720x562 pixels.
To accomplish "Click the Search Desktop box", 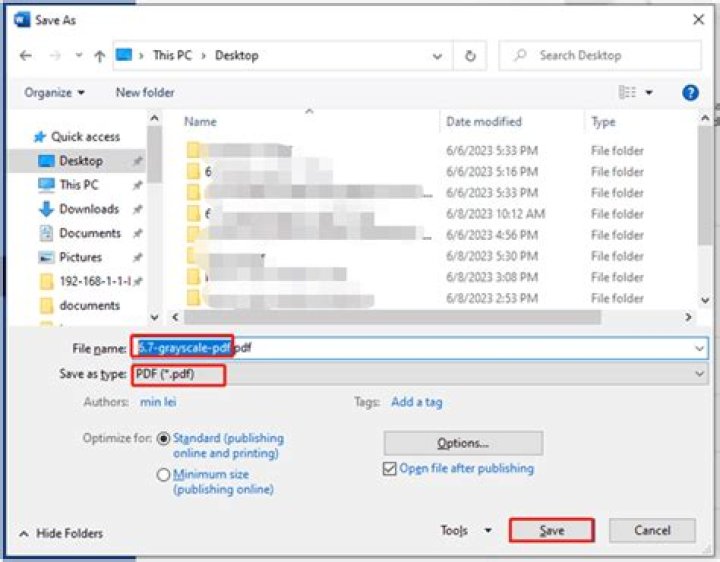I will pyautogui.click(x=600, y=56).
